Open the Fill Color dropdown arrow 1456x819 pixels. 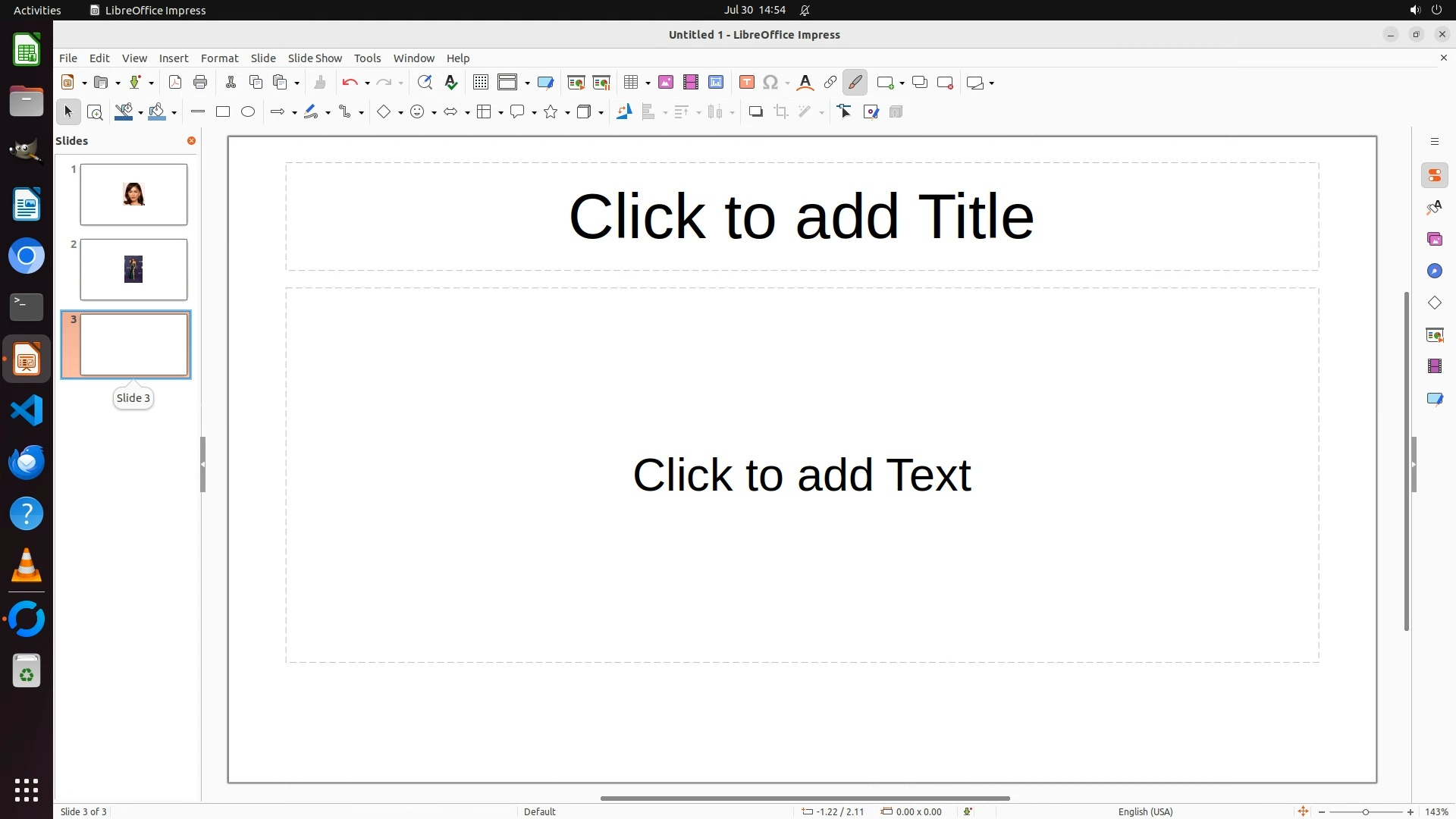[174, 113]
